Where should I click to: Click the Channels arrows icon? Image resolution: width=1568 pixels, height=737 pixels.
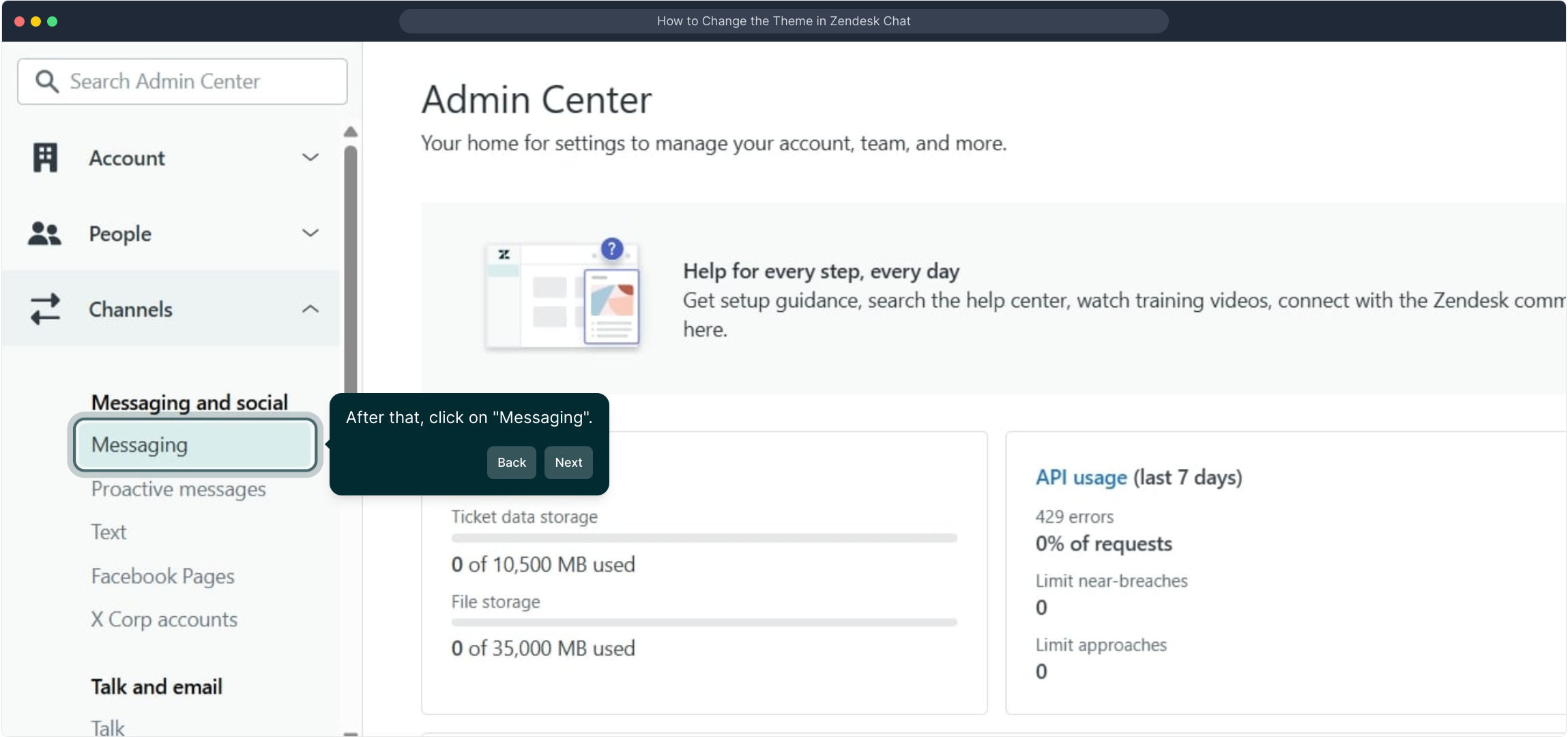pos(45,309)
